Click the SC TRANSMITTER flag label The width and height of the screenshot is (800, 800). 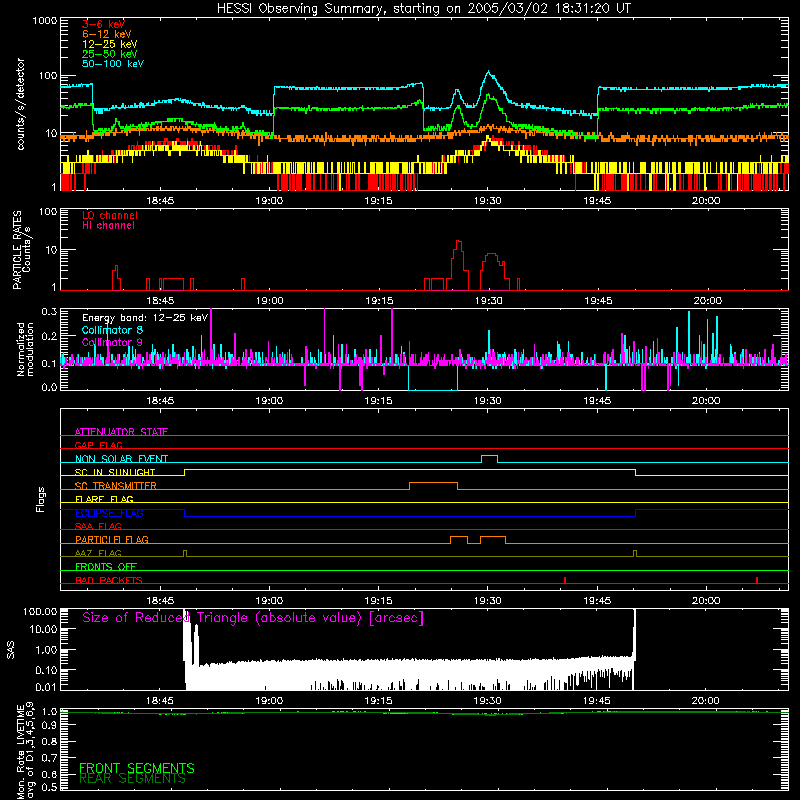(x=116, y=485)
